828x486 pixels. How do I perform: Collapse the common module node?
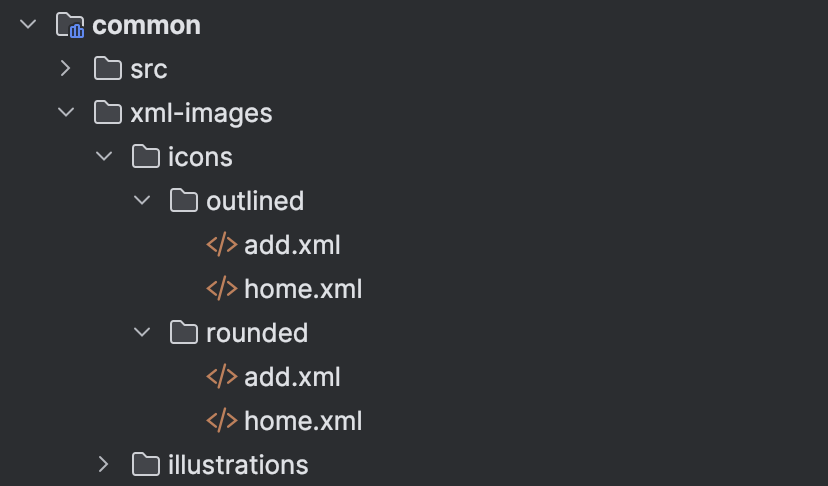(x=28, y=25)
